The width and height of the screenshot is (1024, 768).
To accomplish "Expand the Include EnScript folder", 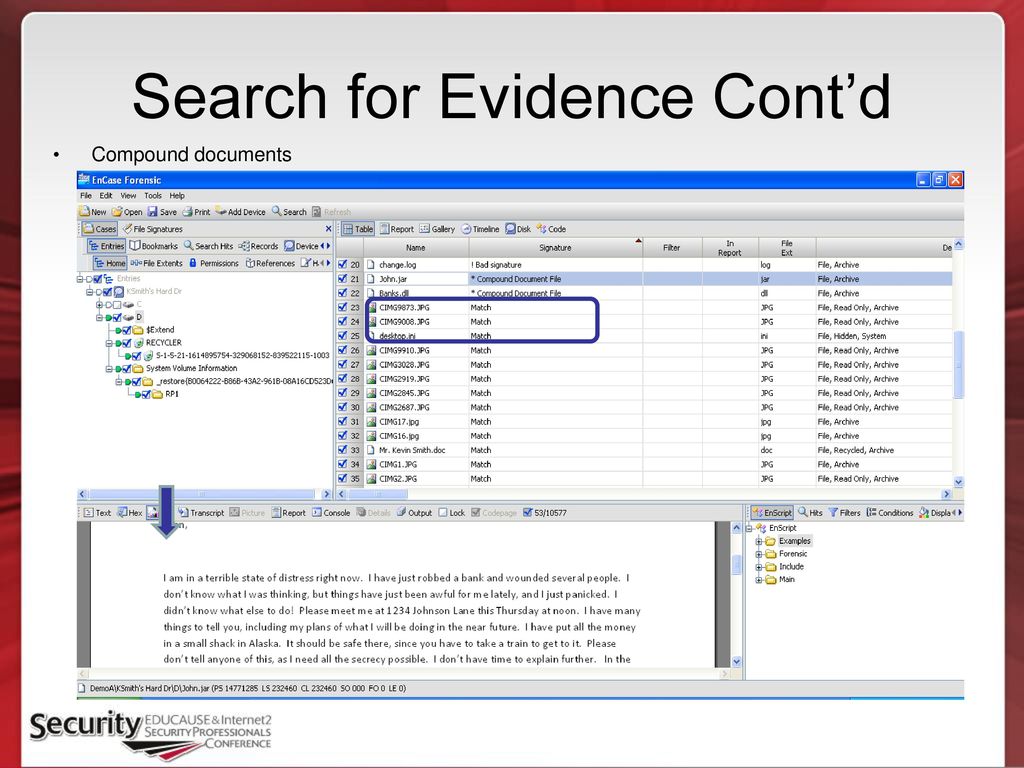I will pos(759,567).
